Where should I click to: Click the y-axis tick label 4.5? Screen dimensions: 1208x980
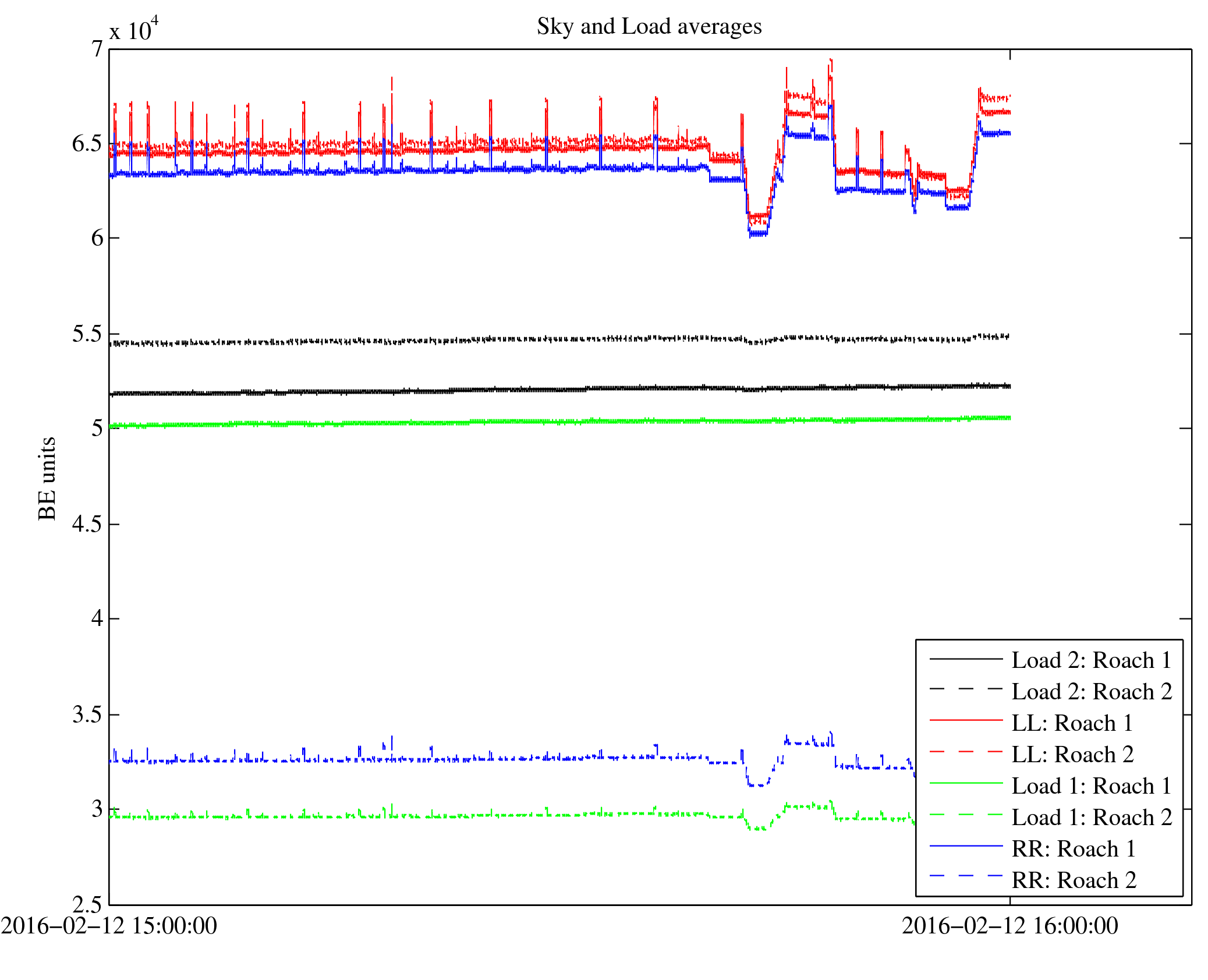87,524
